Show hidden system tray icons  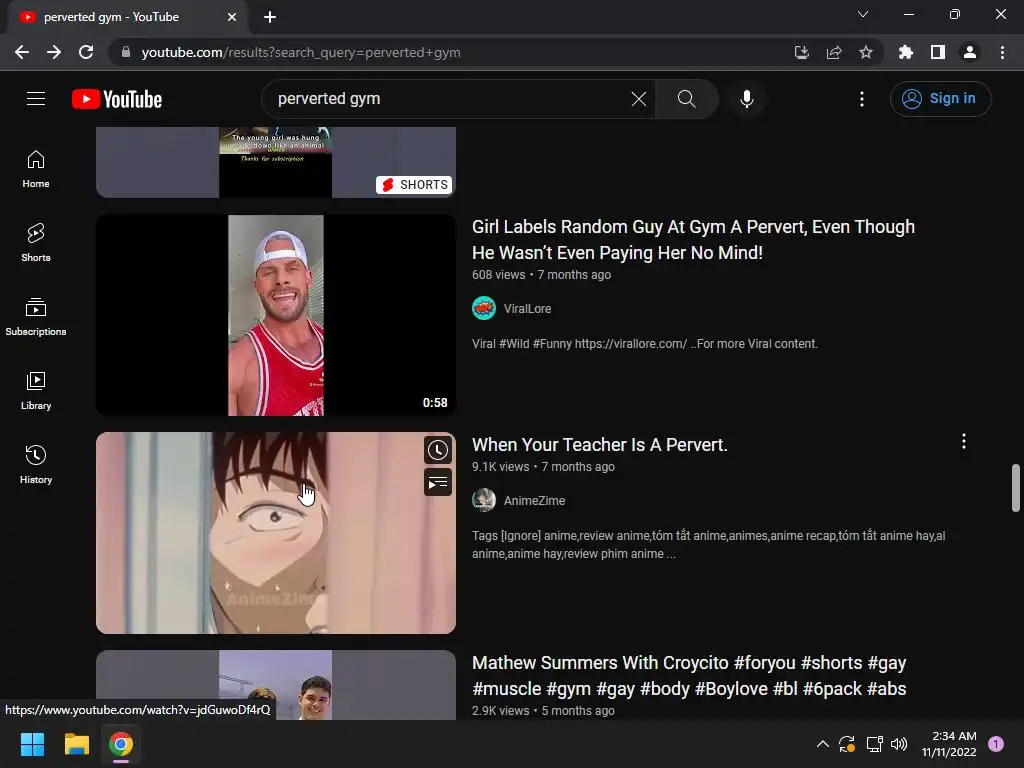point(823,744)
